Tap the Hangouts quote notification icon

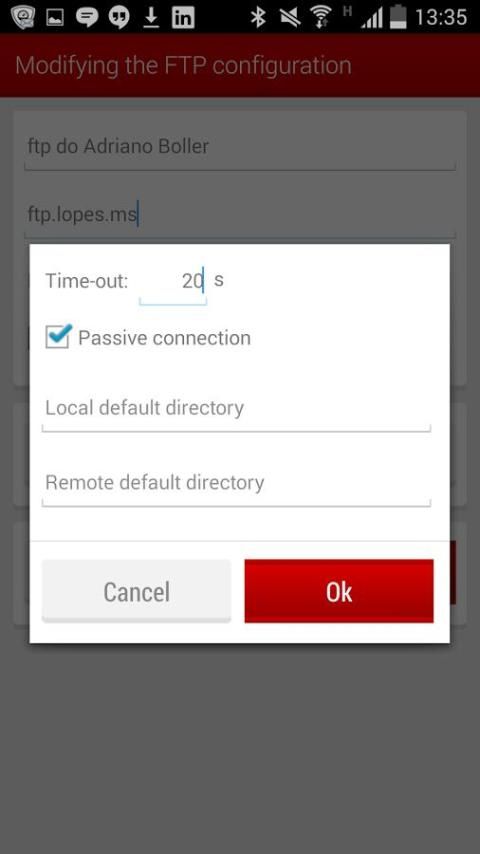point(119,17)
